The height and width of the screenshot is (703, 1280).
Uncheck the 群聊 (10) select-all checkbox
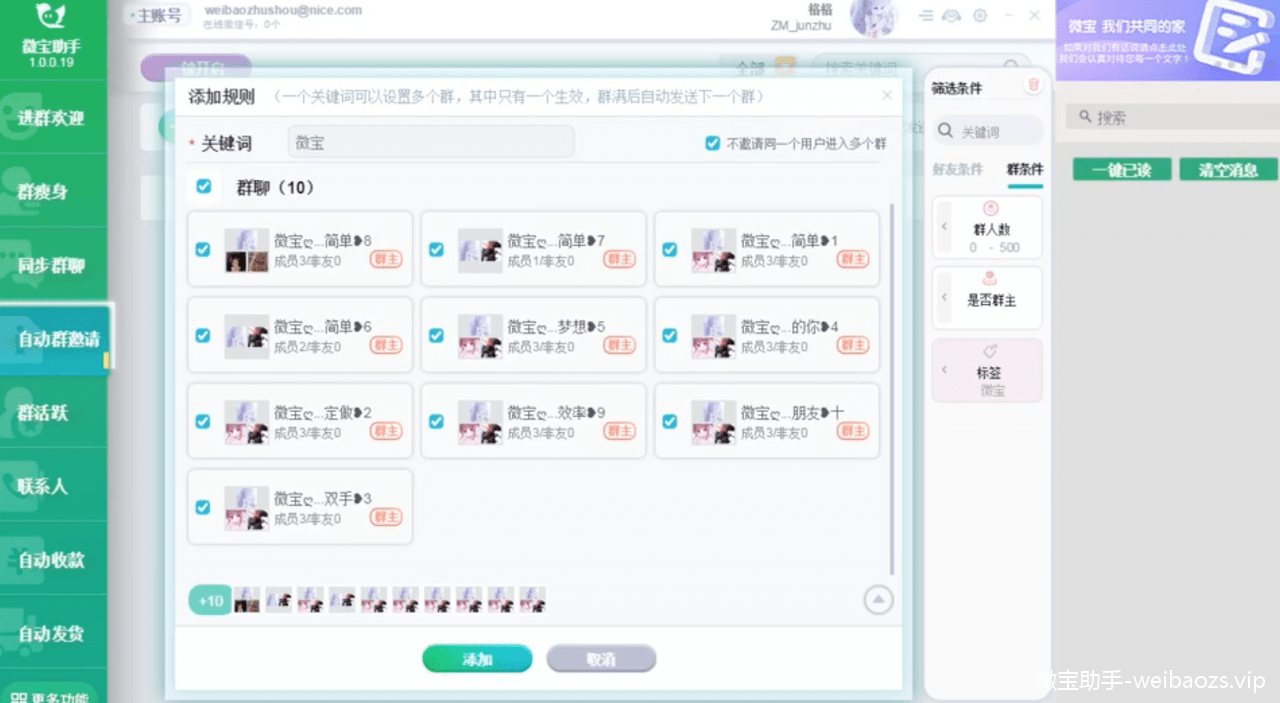click(204, 186)
